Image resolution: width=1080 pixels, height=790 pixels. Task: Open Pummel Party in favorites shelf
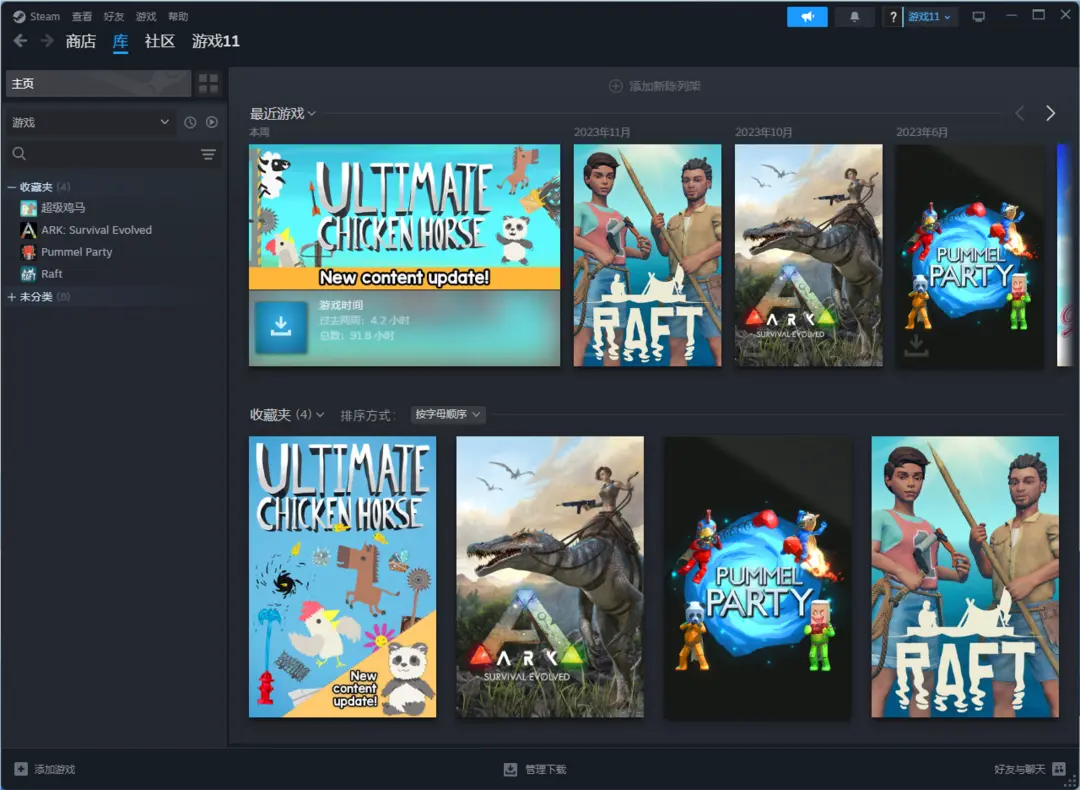(x=758, y=576)
